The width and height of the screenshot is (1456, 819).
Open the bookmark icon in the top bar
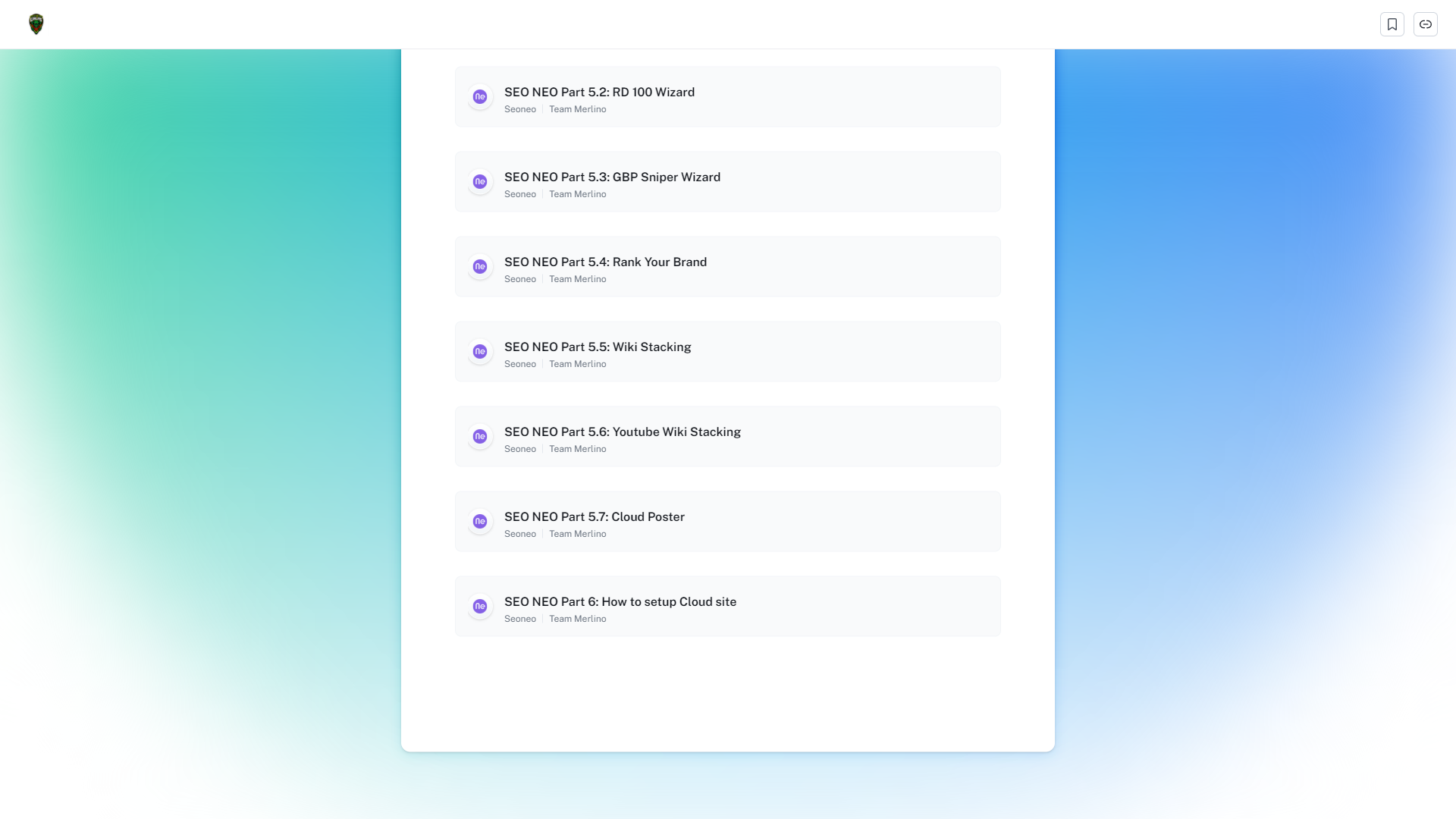pyautogui.click(x=1392, y=24)
